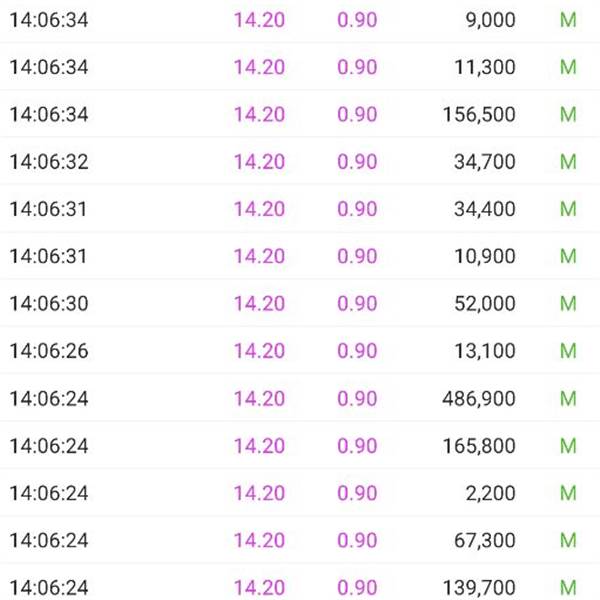Click the 0.90 change in the 14:06:26 row
This screenshot has width=600, height=600.
(x=357, y=351)
